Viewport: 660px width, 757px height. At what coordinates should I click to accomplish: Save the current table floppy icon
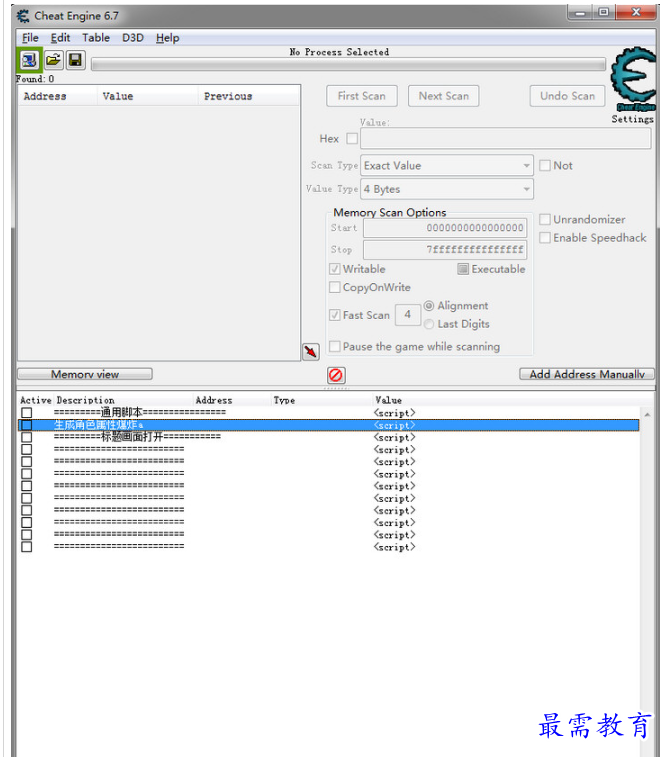click(75, 60)
